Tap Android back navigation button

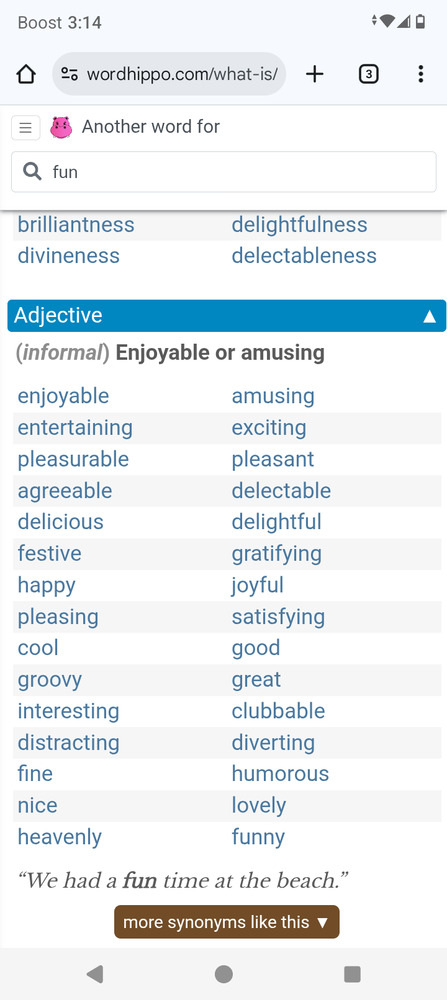(95, 974)
